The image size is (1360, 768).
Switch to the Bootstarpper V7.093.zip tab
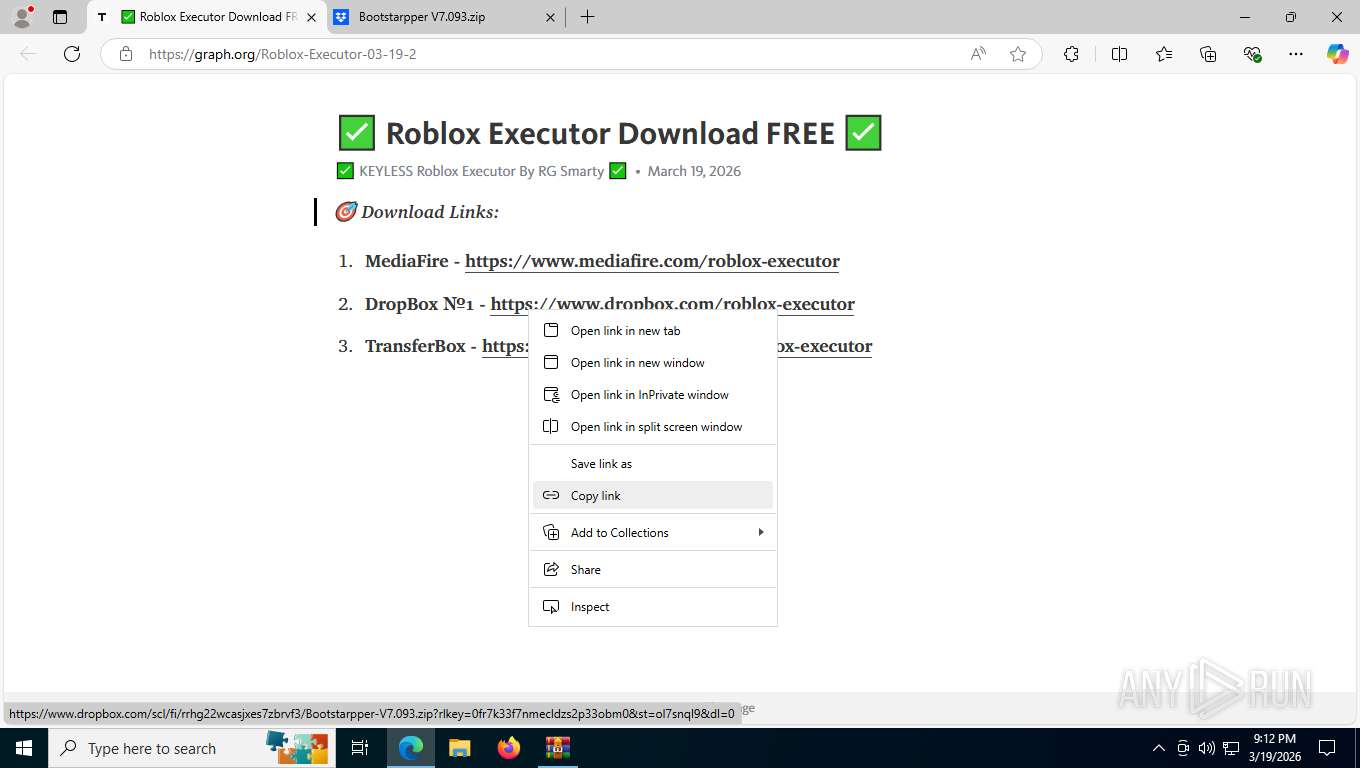tap(446, 17)
